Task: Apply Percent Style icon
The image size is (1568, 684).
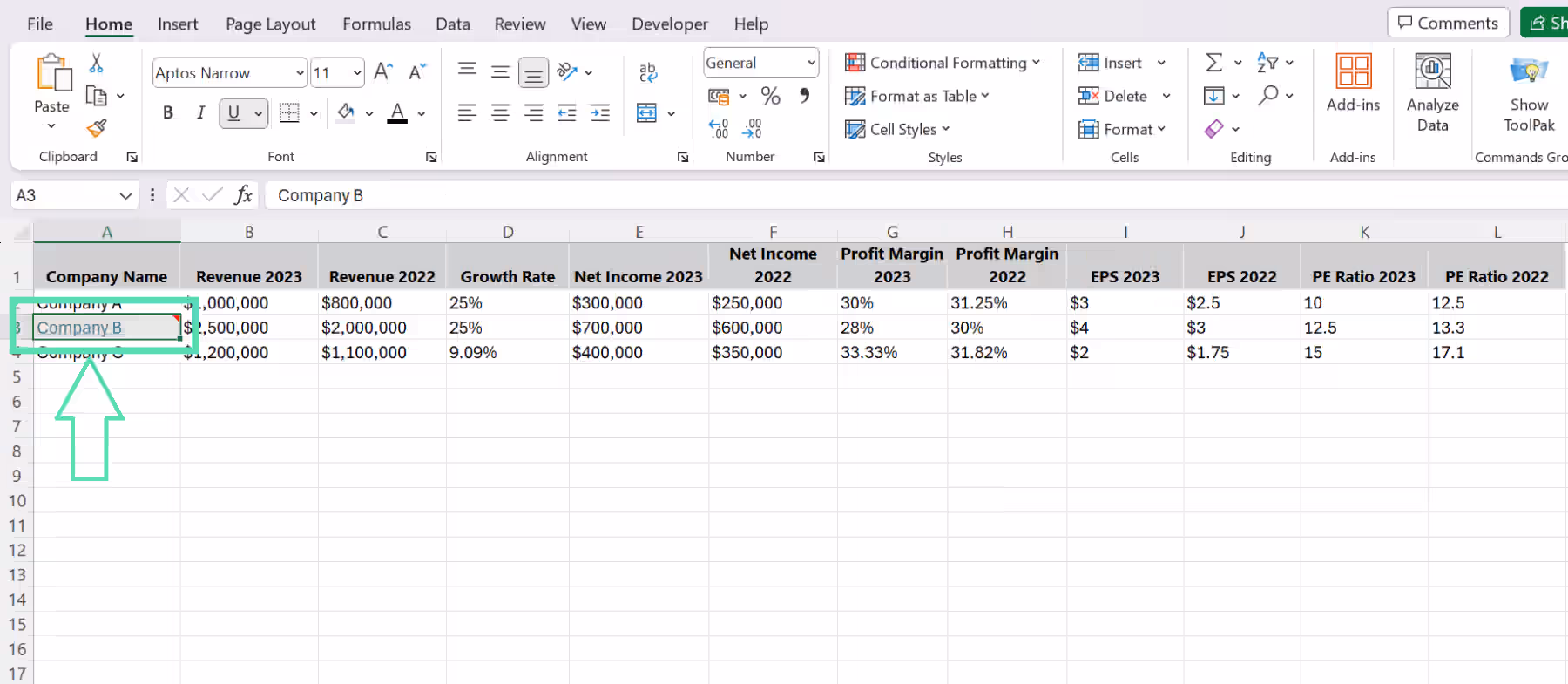Action: pos(770,95)
